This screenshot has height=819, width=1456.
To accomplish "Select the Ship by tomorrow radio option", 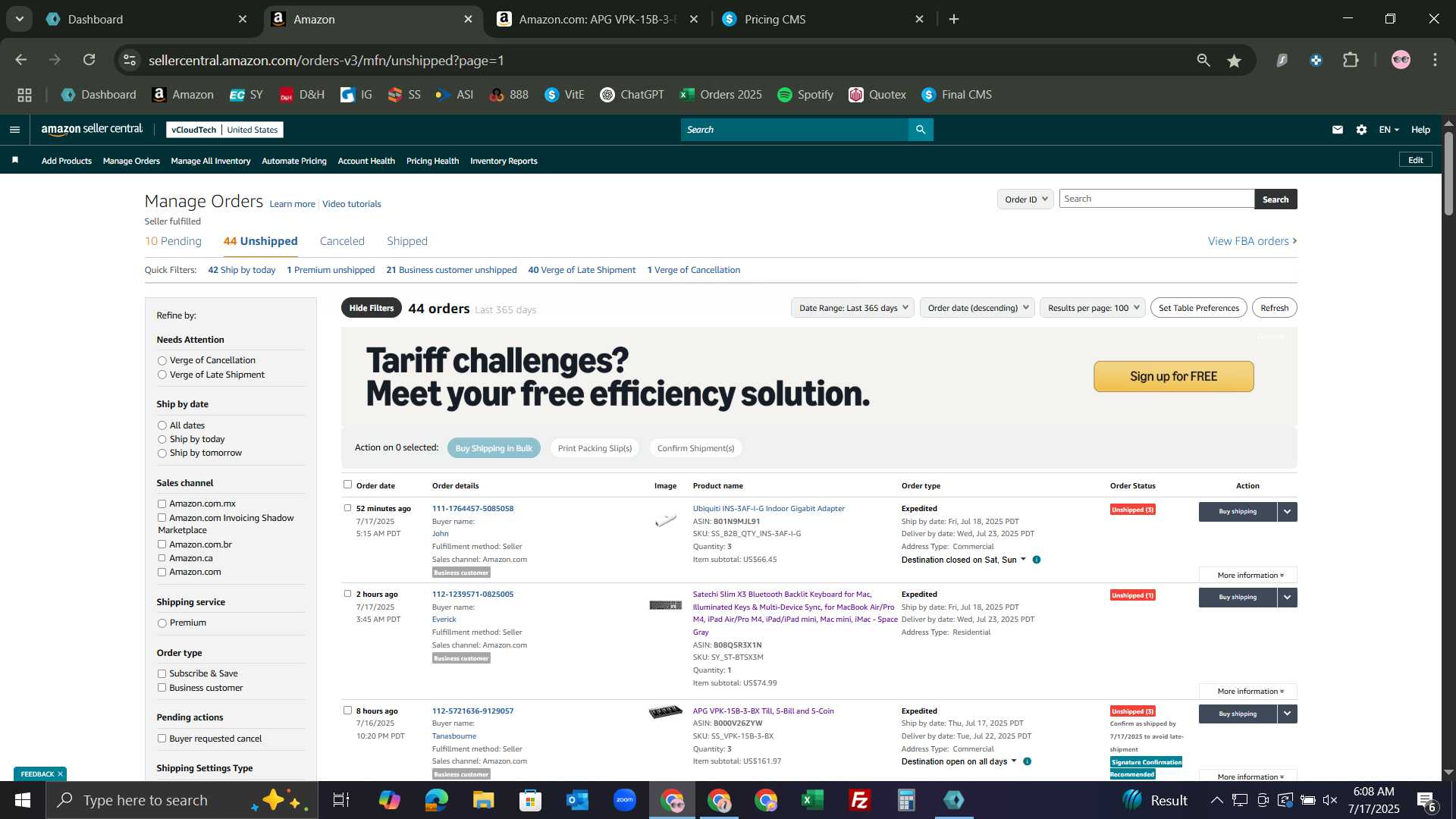I will pos(162,453).
